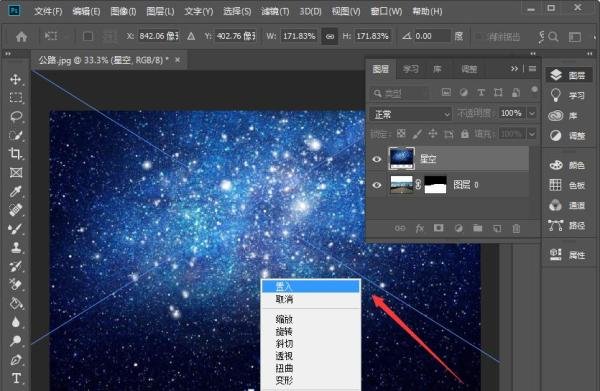Select the Clone Stamp tool

(x=16, y=248)
